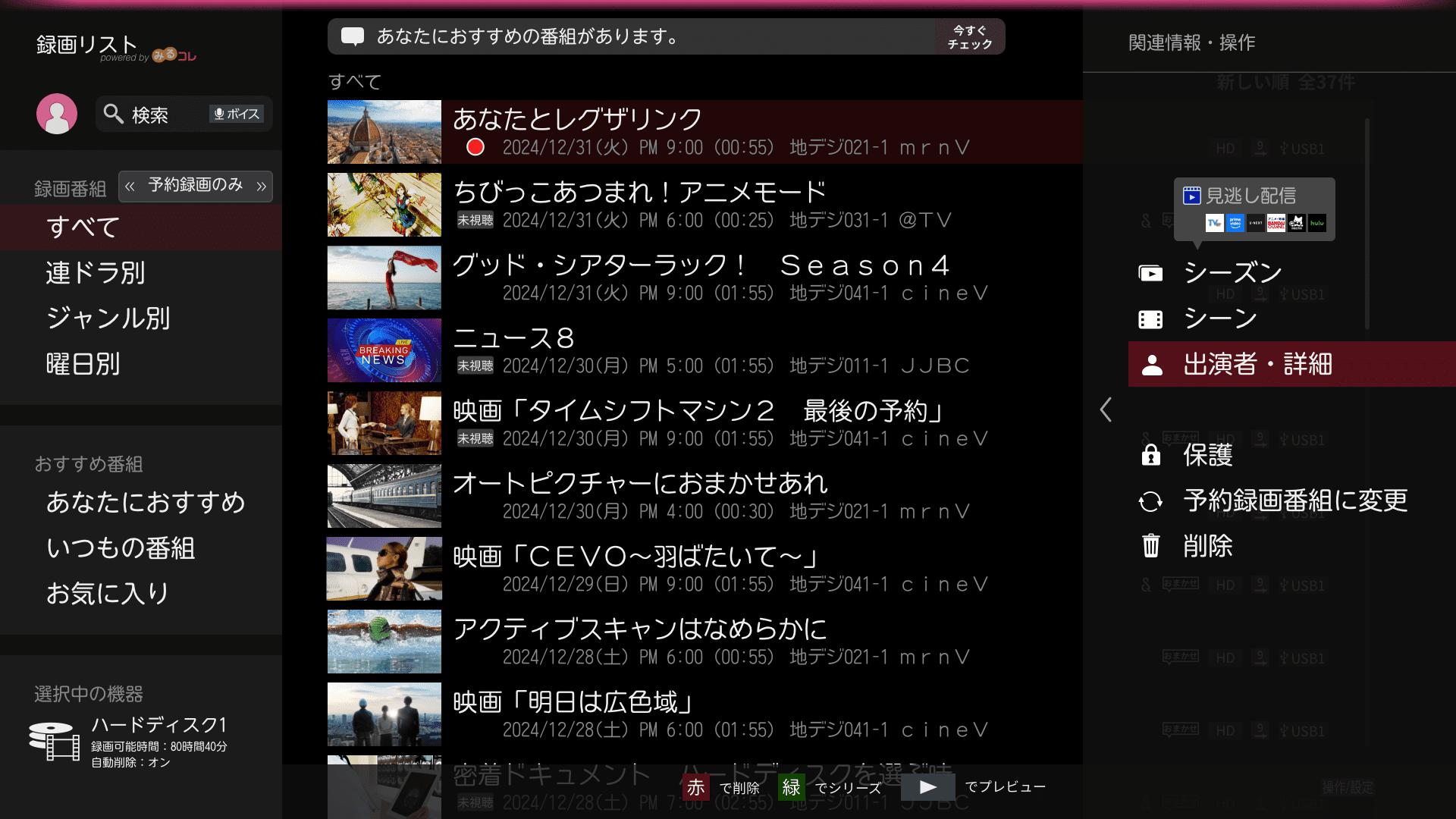
Task: Collapse the right panel with the chevron
Action: [x=1106, y=410]
